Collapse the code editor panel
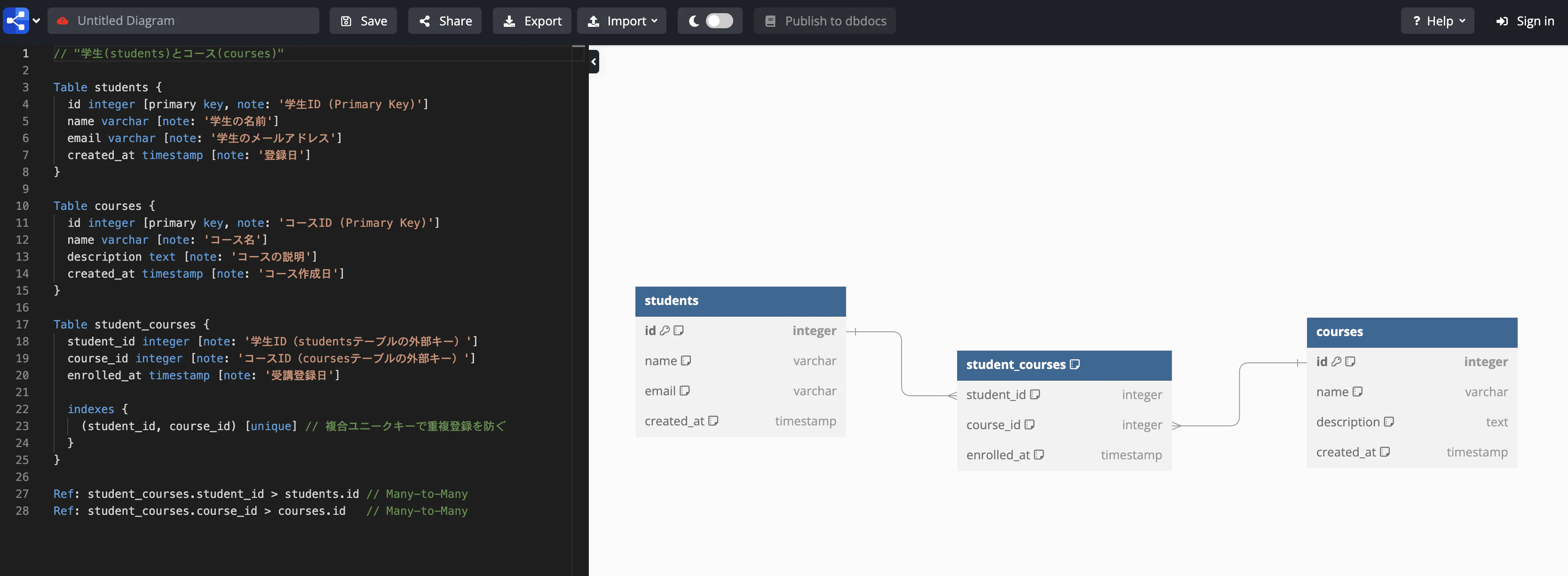The height and width of the screenshot is (576, 1568). point(594,62)
